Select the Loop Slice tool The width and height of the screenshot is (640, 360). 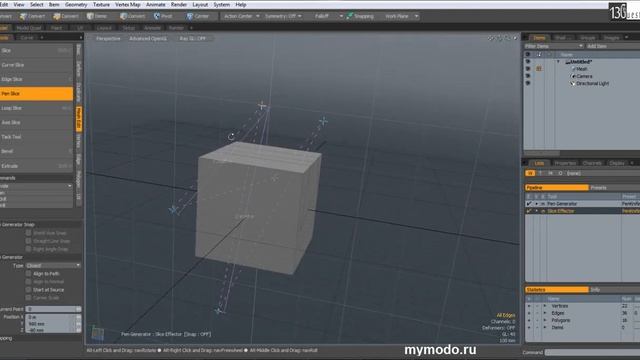36,108
